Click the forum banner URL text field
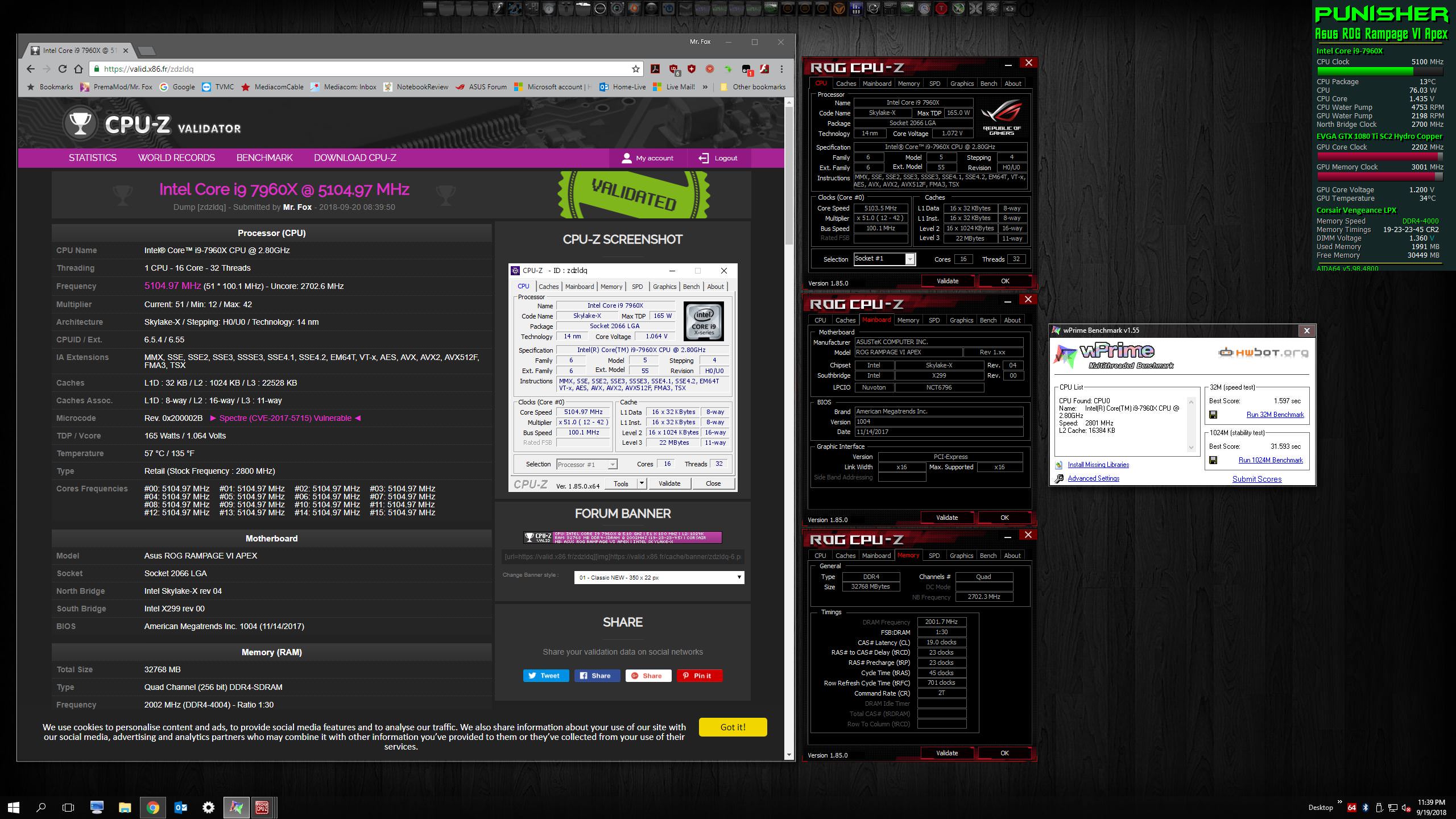 pyautogui.click(x=623, y=557)
